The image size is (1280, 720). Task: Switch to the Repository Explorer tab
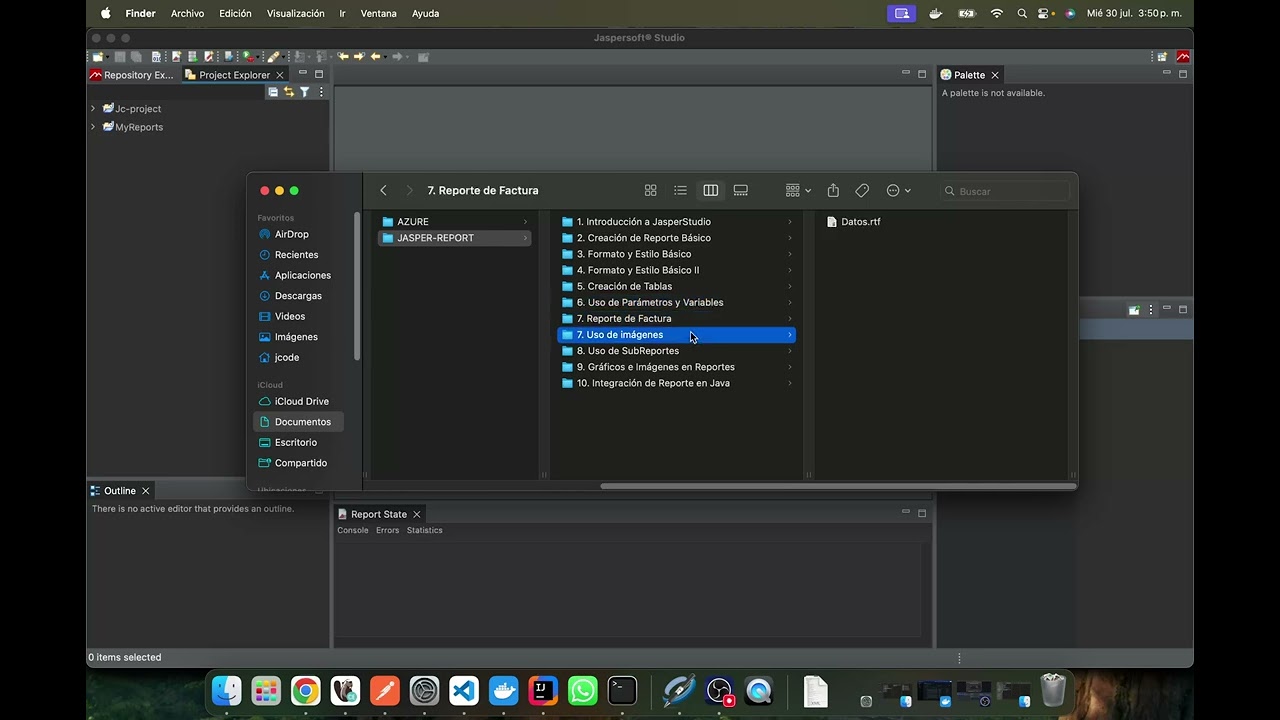click(x=131, y=75)
